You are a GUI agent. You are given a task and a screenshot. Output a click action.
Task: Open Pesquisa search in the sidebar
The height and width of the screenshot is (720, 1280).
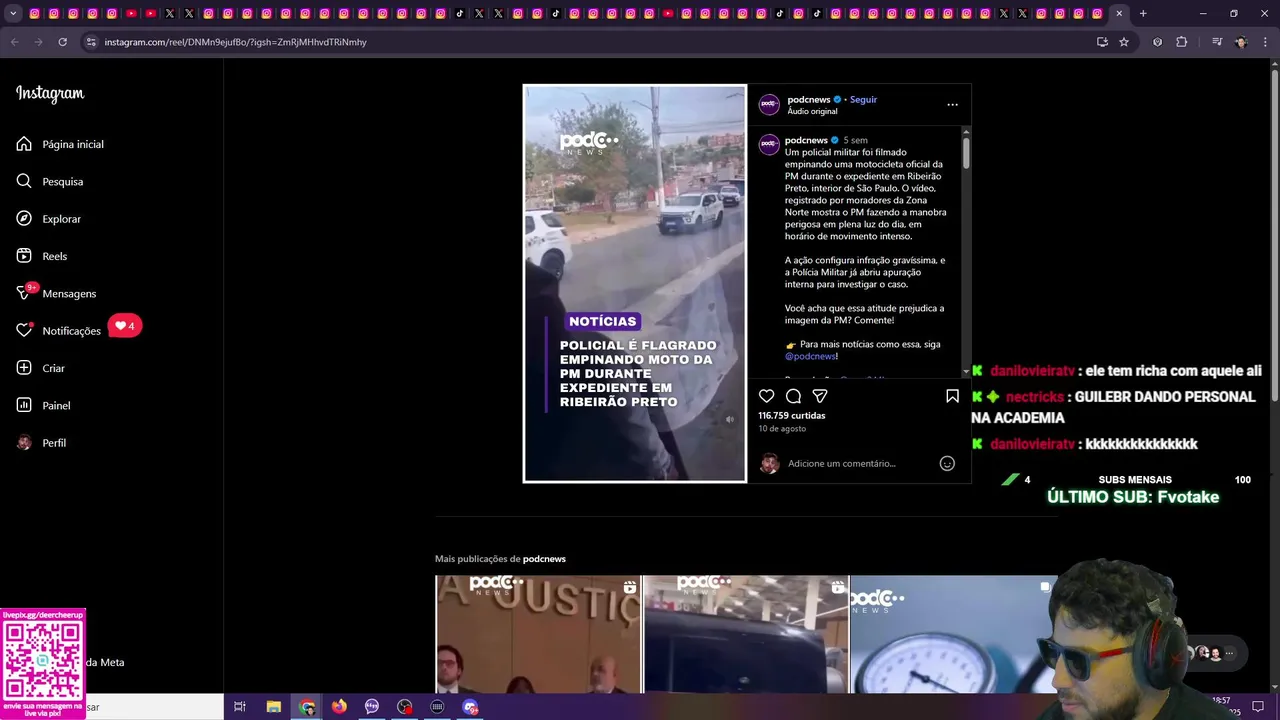(50, 181)
